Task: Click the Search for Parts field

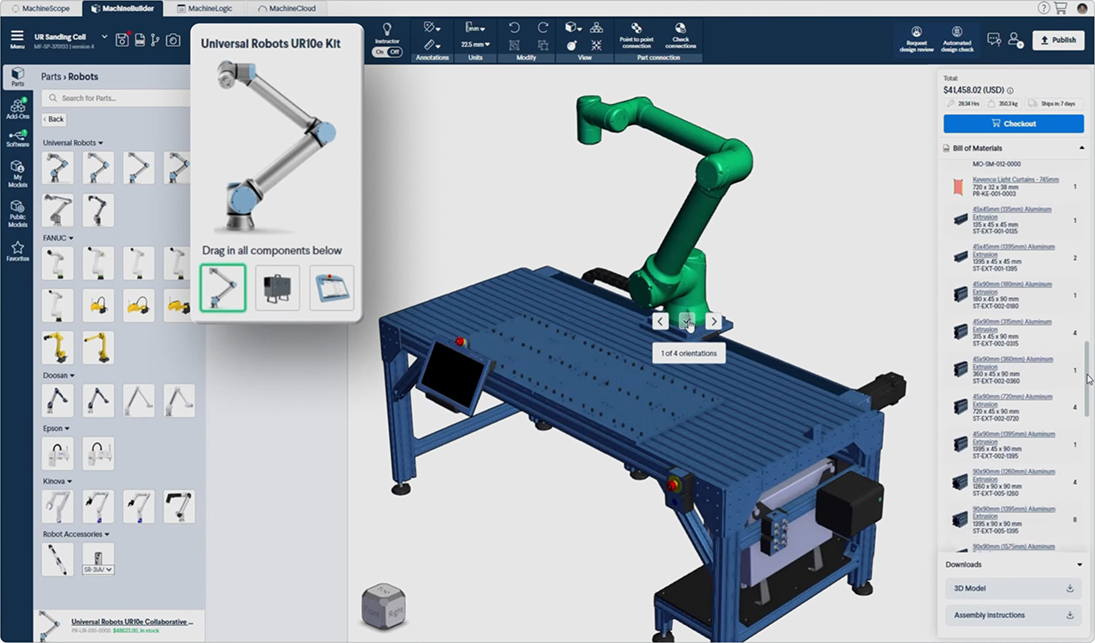Action: 115,98
